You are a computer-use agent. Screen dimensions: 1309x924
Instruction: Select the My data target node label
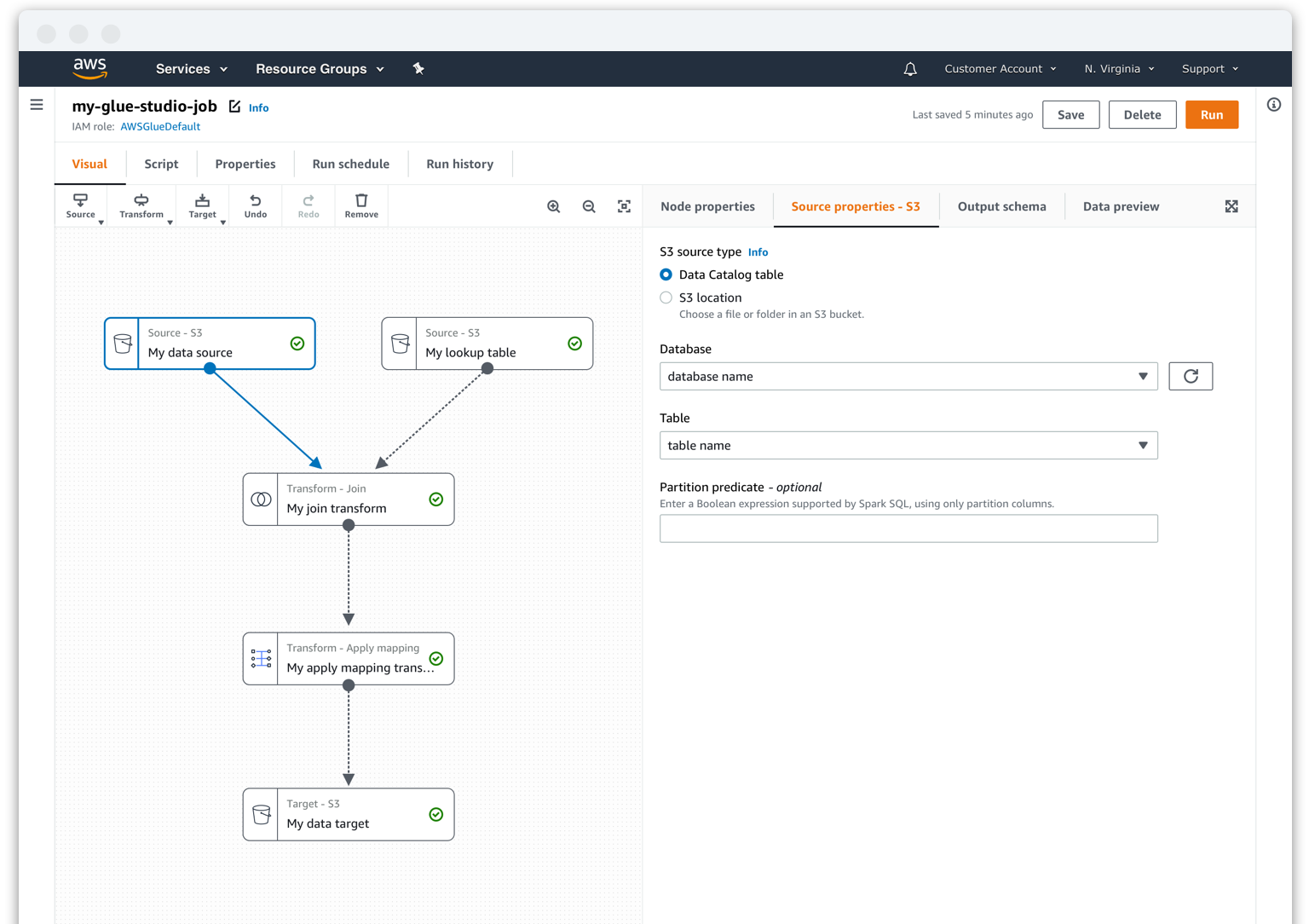click(x=328, y=823)
